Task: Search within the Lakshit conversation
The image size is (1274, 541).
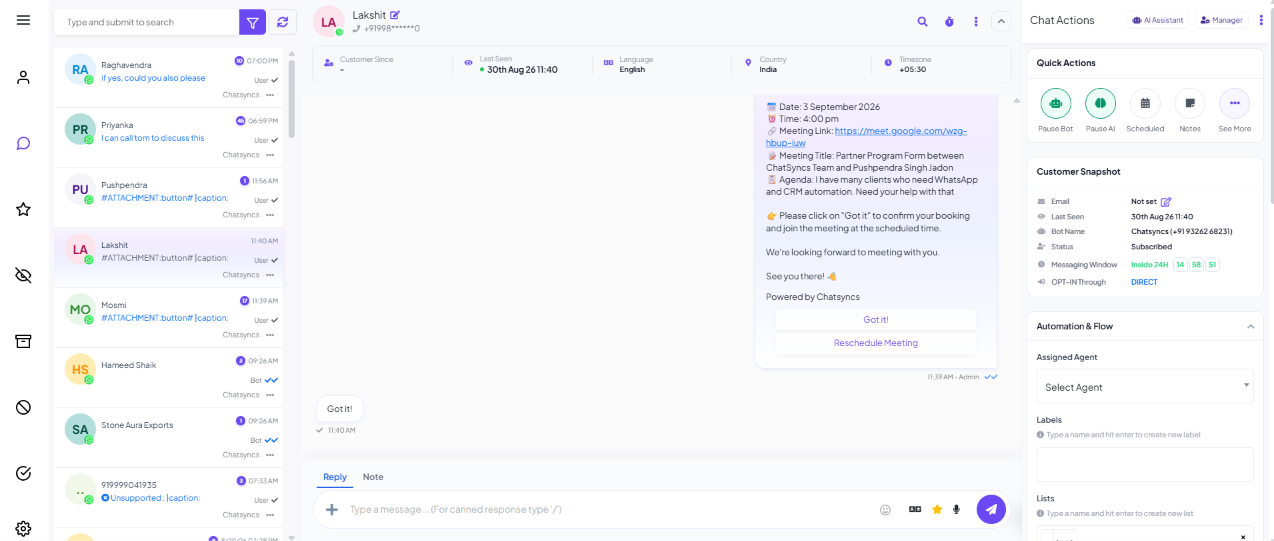Action: 922,21
